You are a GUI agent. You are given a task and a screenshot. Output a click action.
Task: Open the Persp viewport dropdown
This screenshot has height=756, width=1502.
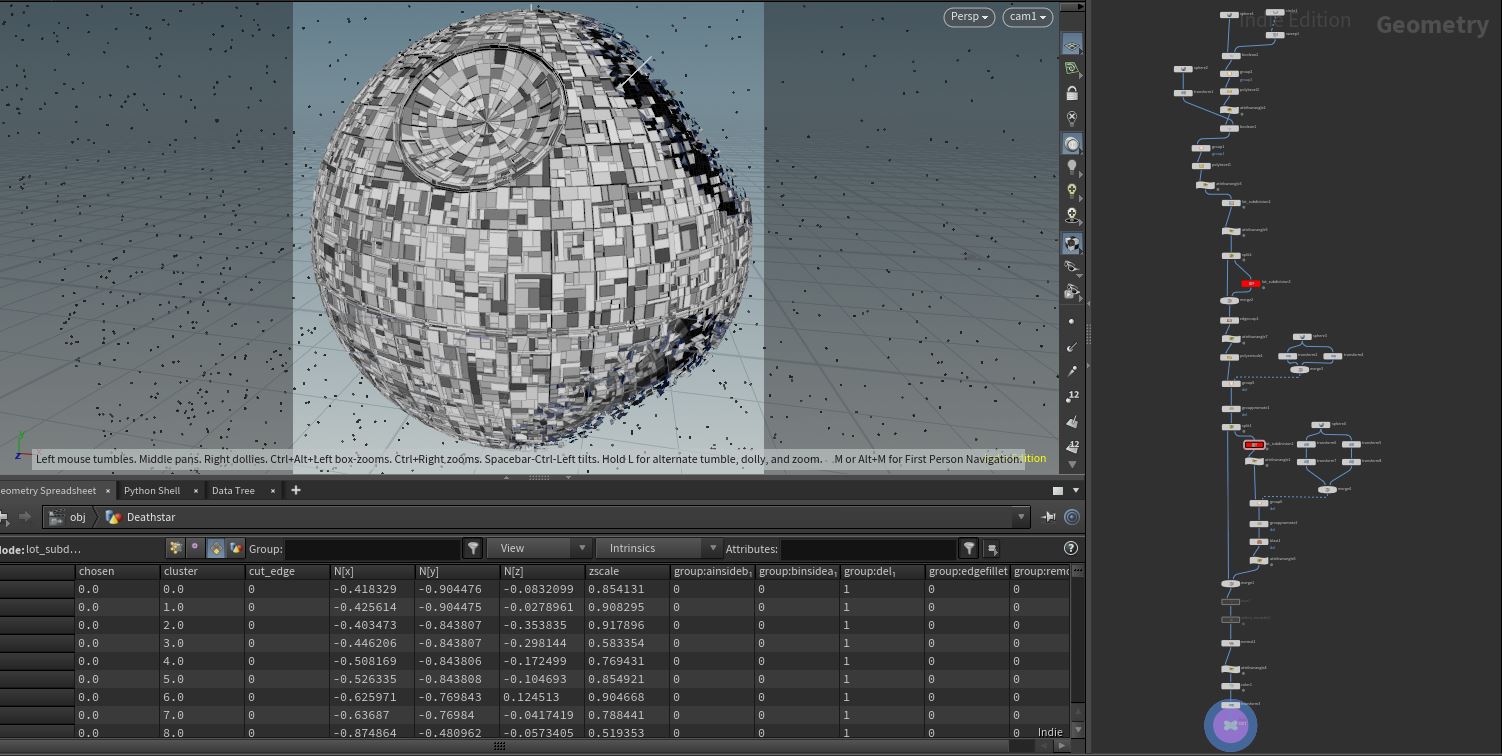click(x=968, y=17)
